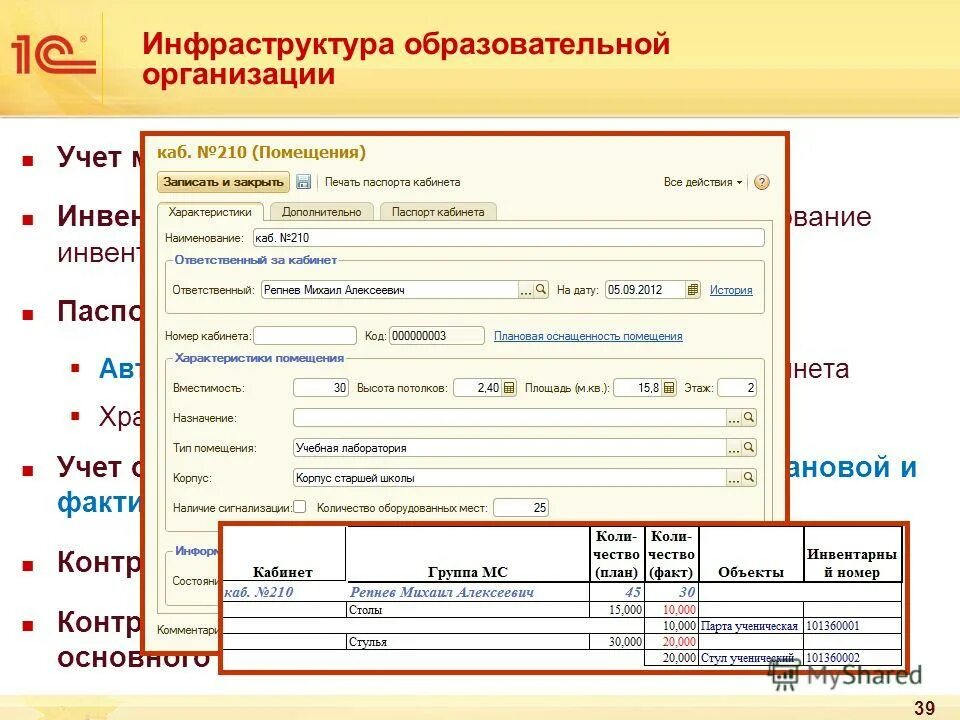
Task: Click the ellipsis chooser for Ответственный
Action: pos(525,290)
